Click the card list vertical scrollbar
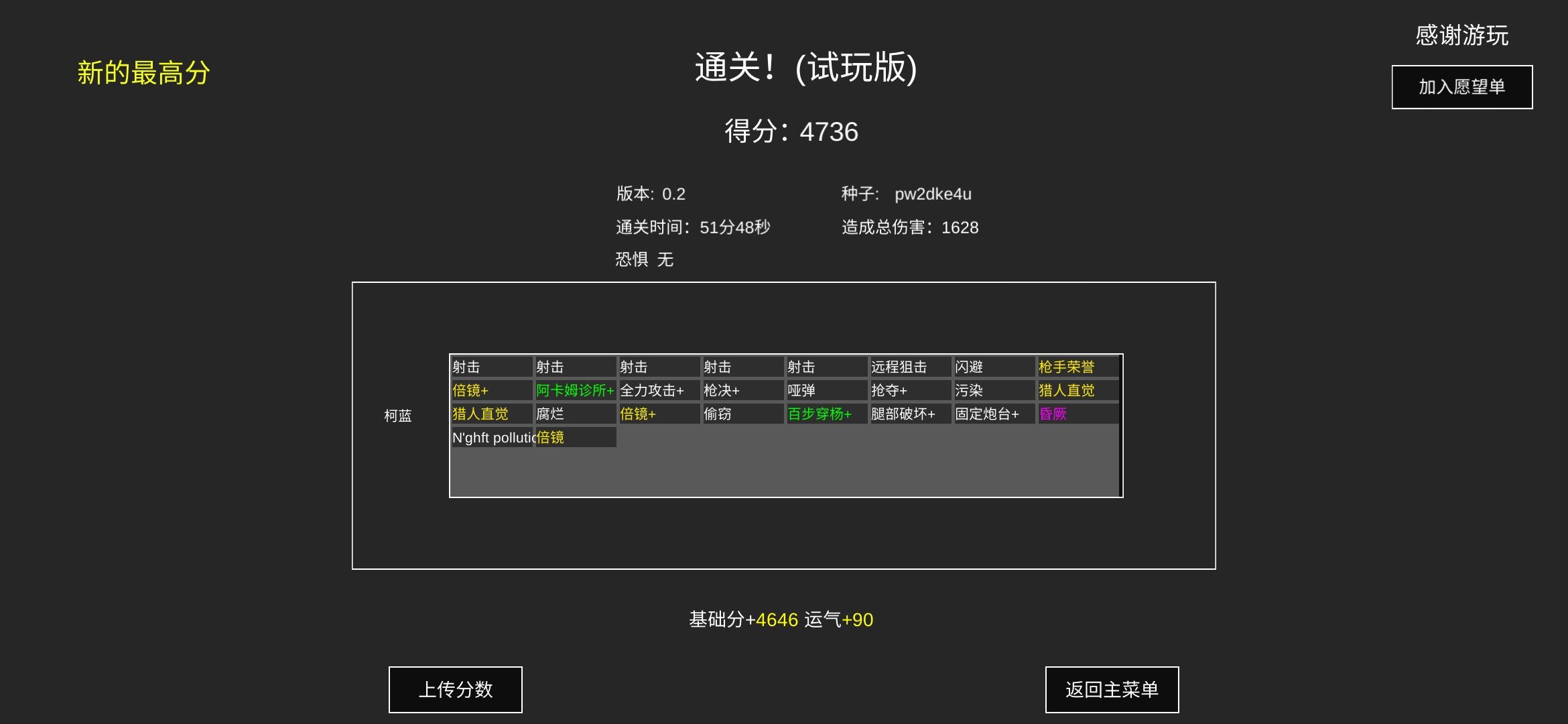Viewport: 1568px width, 724px height. 1120,426
